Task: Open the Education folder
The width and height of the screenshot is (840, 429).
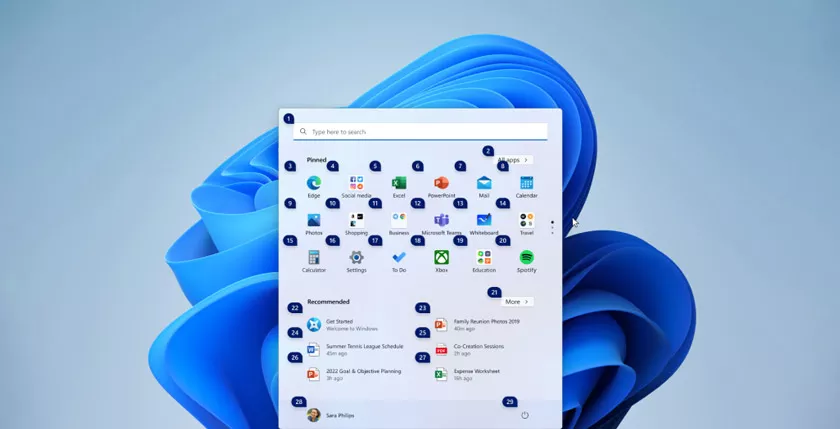Action: click(x=484, y=257)
